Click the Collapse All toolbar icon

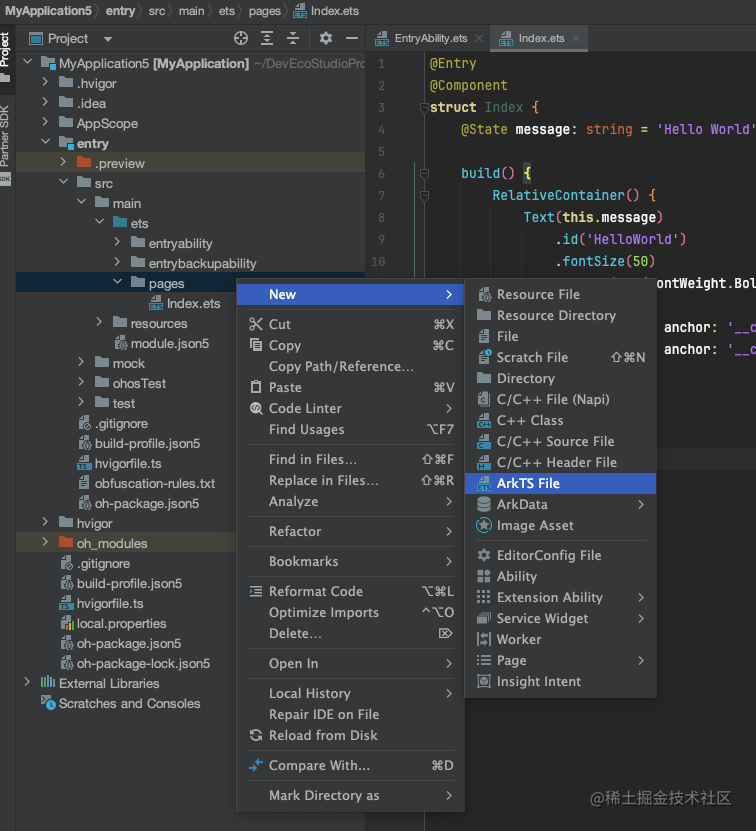[x=293, y=38]
